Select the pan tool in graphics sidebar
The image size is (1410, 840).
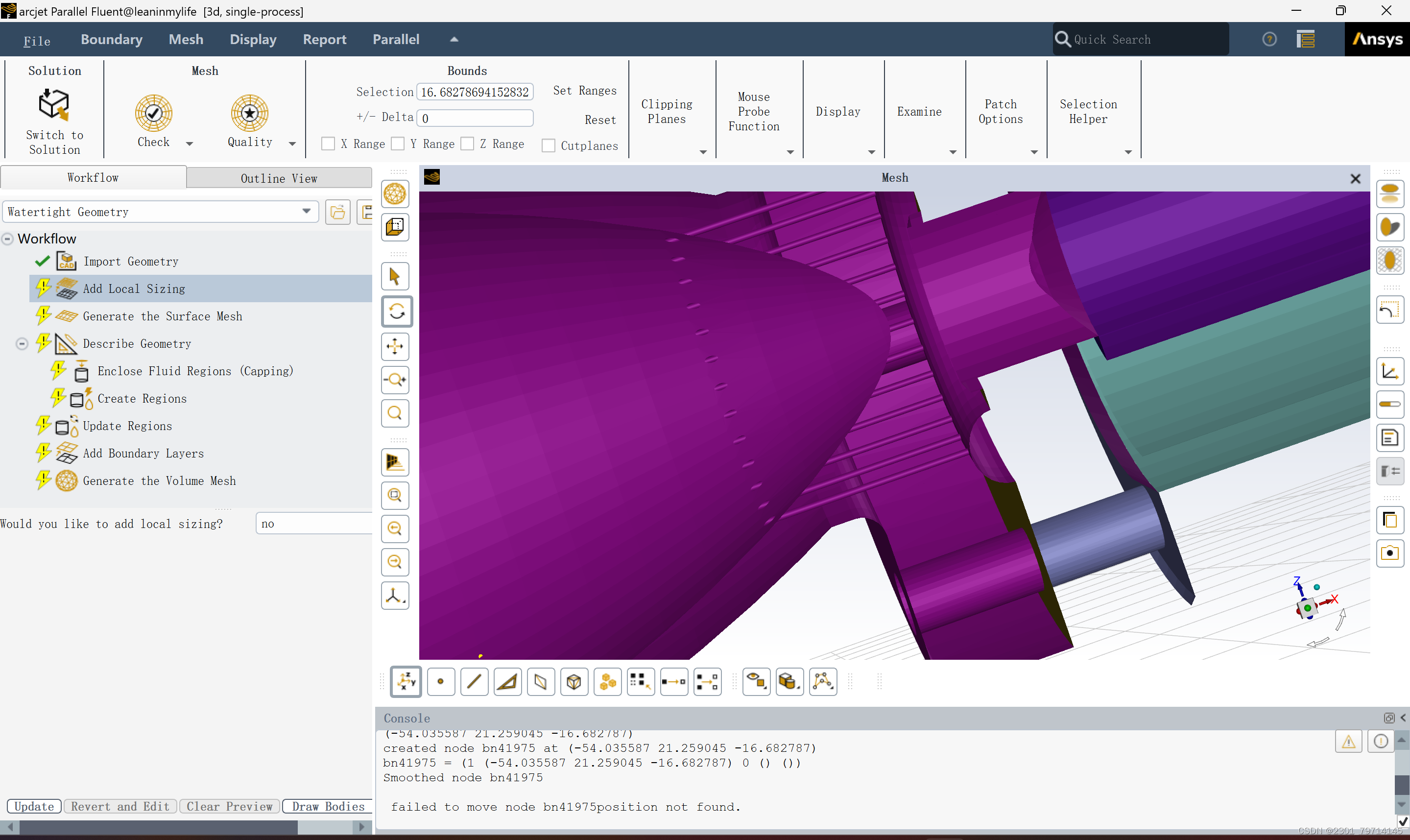[x=395, y=347]
